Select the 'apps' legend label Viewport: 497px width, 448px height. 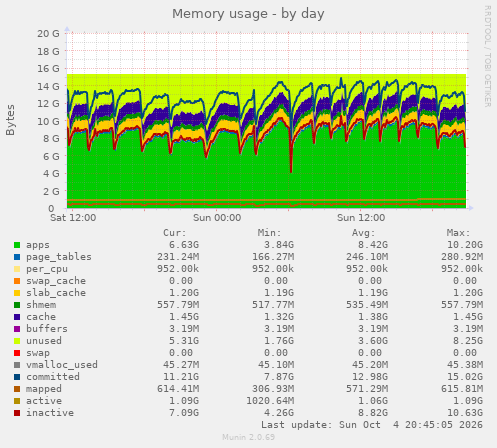coord(38,245)
